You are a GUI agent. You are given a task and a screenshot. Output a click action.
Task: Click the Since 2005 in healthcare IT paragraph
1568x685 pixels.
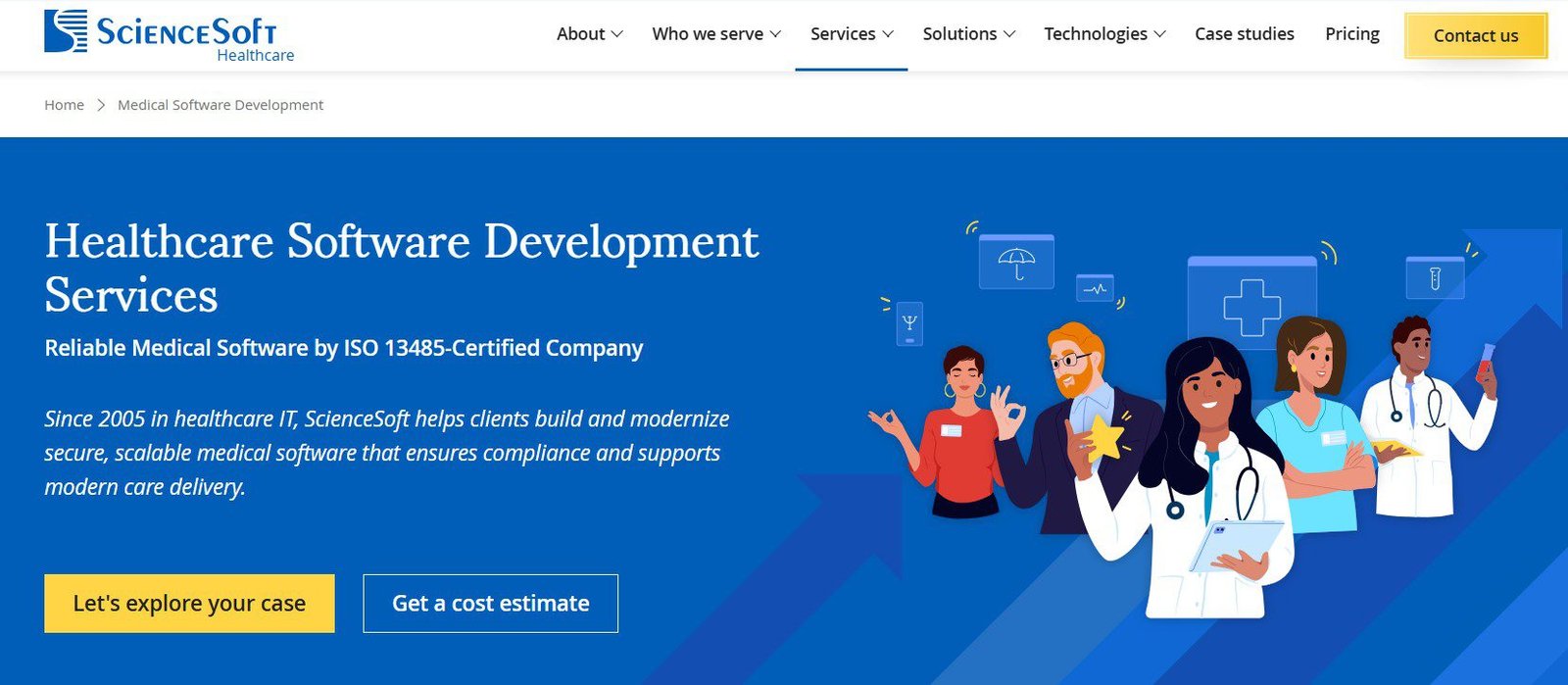(x=387, y=453)
